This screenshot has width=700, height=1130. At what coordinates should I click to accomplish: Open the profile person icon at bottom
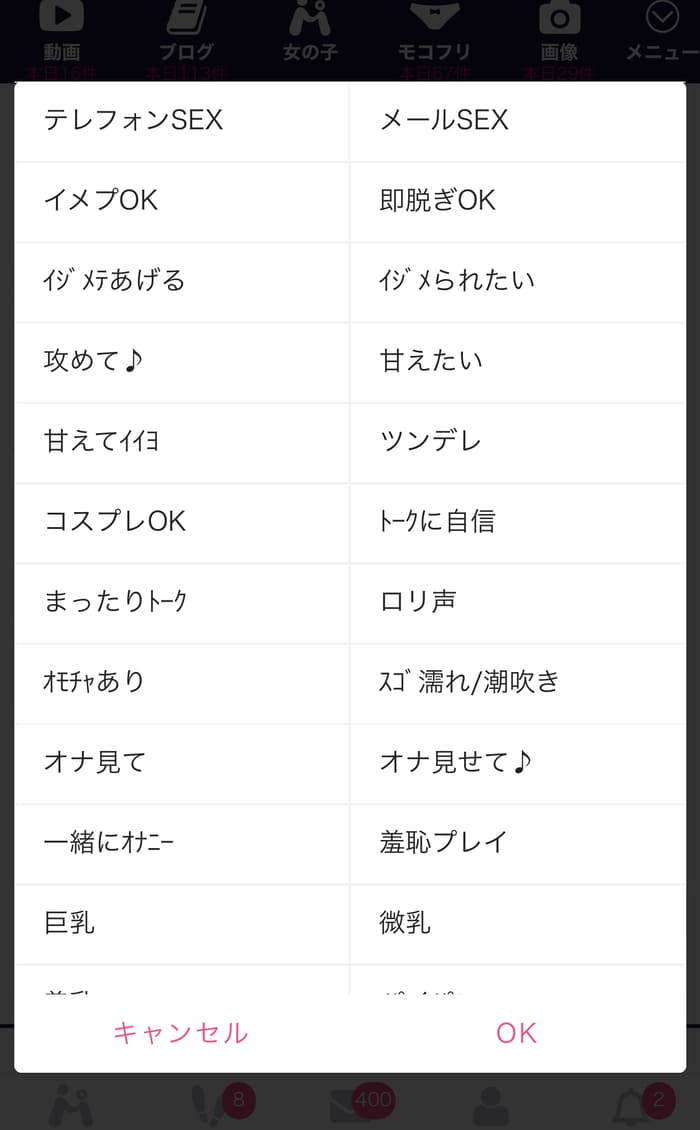pyautogui.click(x=490, y=1104)
